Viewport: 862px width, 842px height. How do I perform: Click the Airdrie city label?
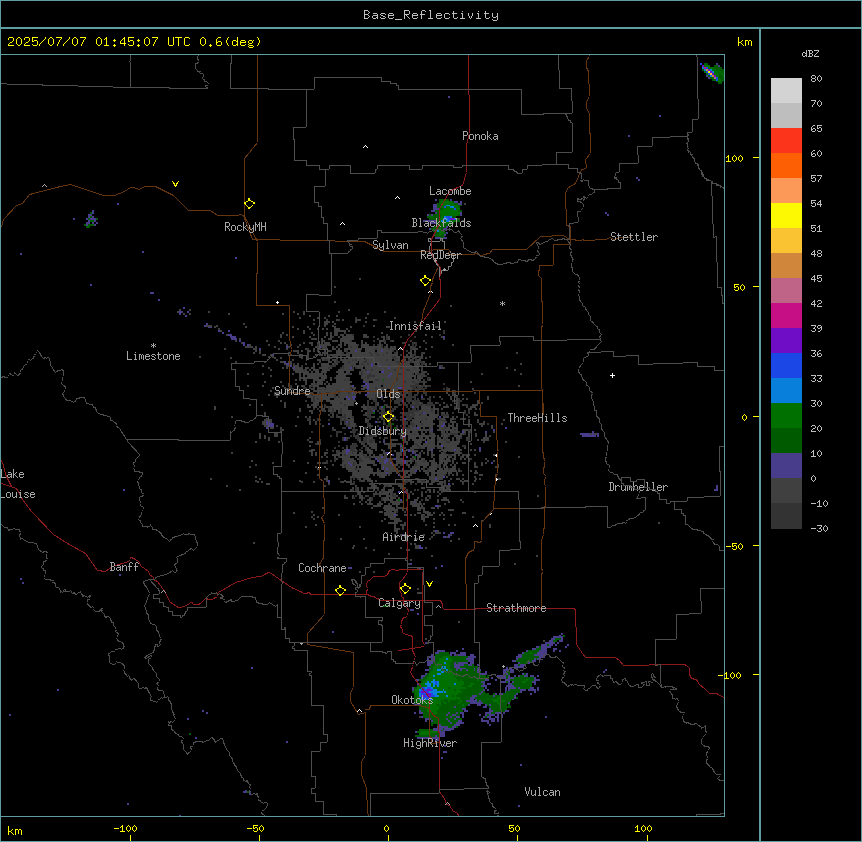(x=404, y=537)
